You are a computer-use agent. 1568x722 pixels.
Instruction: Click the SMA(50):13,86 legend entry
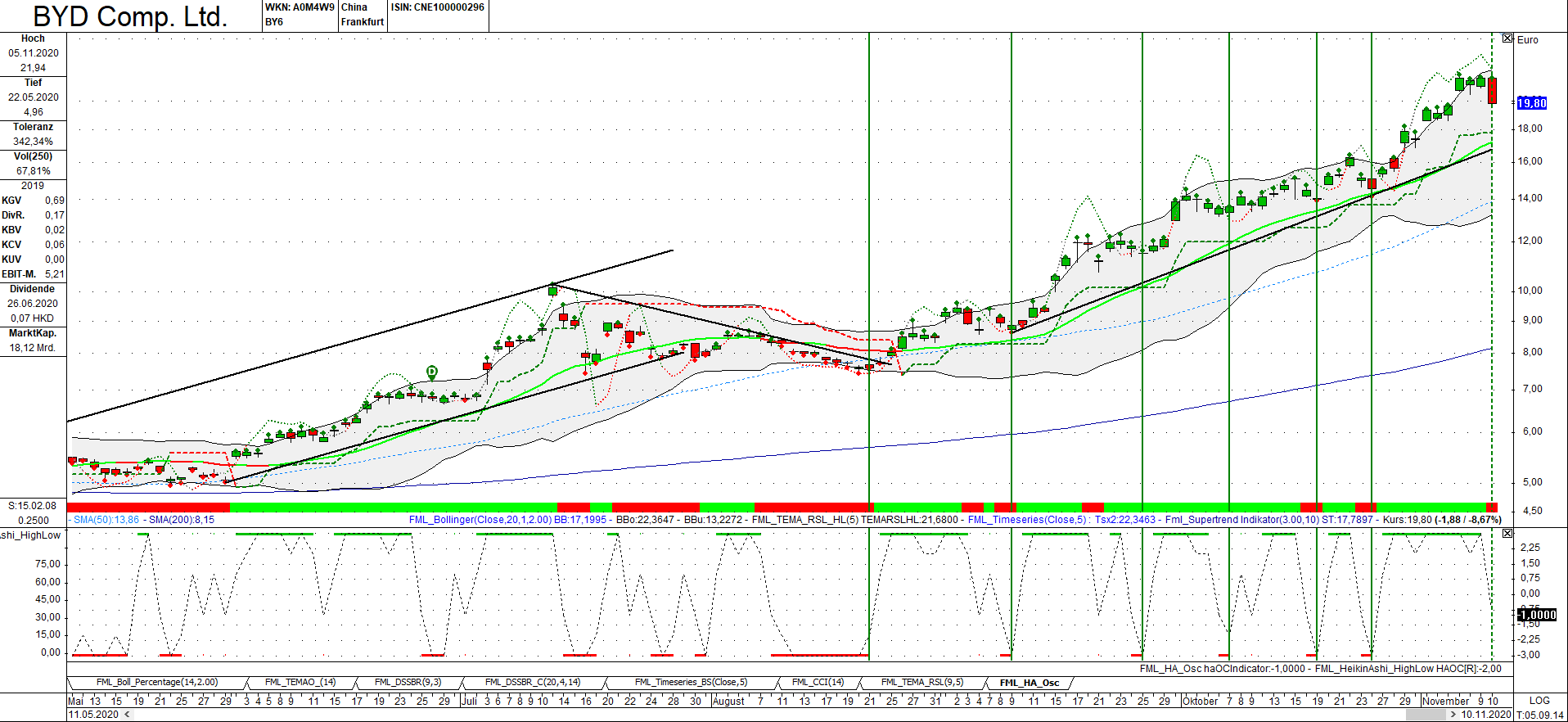coord(106,520)
